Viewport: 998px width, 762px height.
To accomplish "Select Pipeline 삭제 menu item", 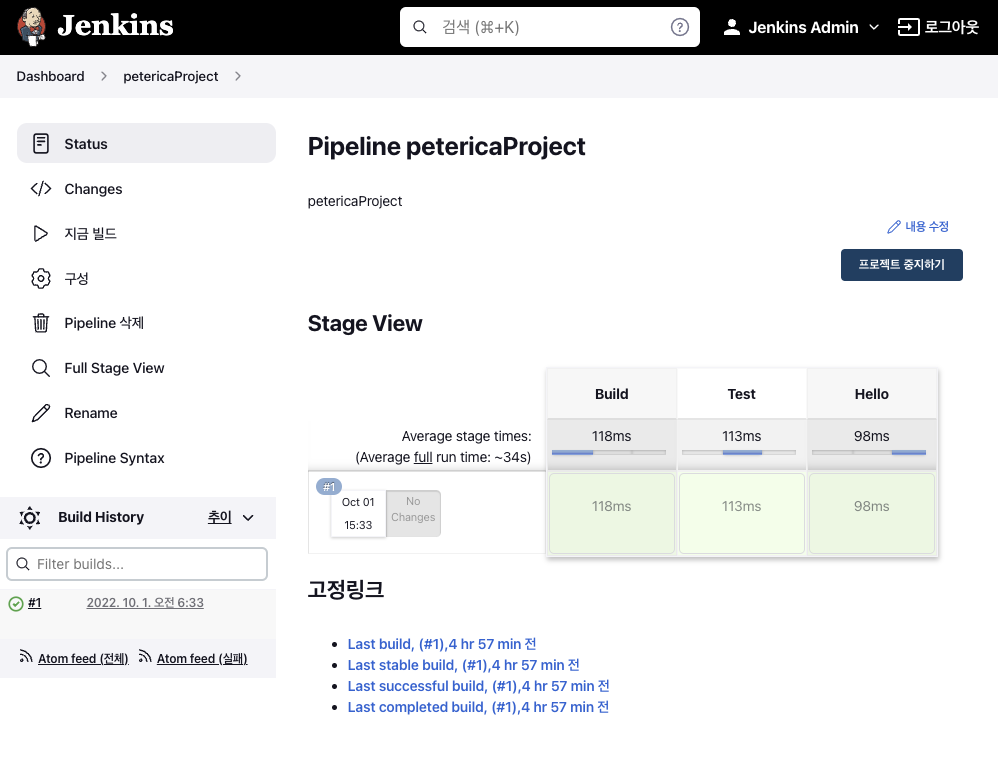I will [146, 323].
